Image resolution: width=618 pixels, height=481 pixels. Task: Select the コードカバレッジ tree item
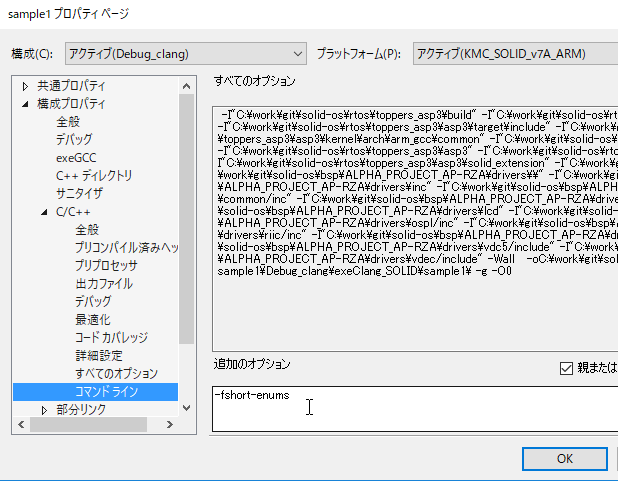[111, 338]
